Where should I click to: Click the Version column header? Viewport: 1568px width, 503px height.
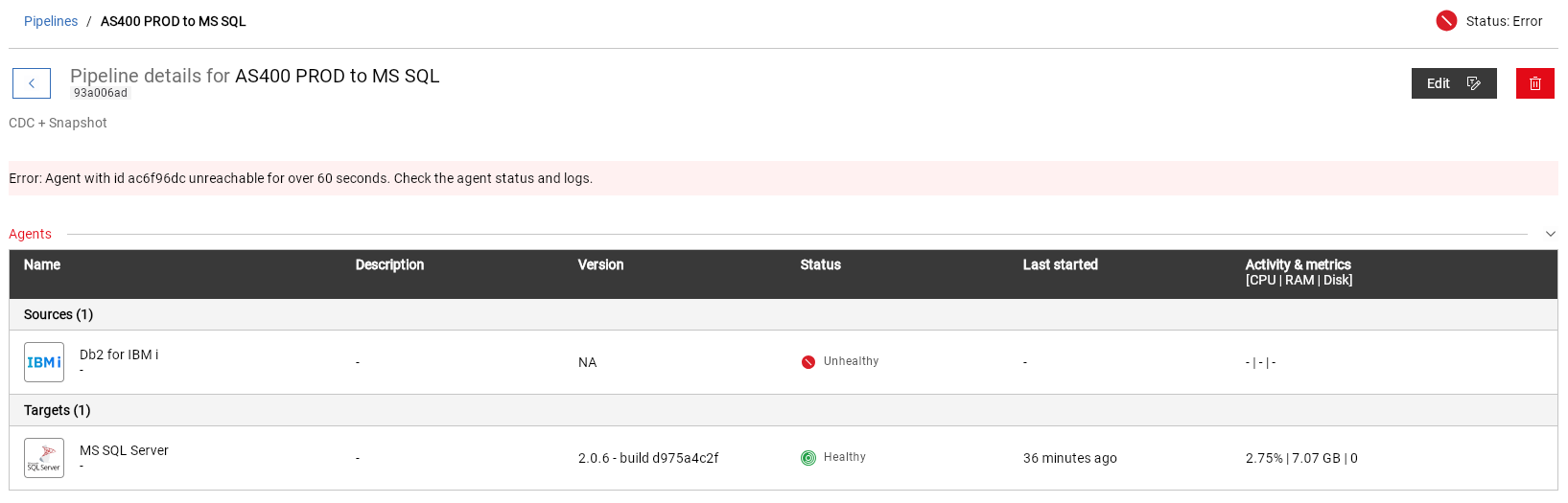click(600, 264)
